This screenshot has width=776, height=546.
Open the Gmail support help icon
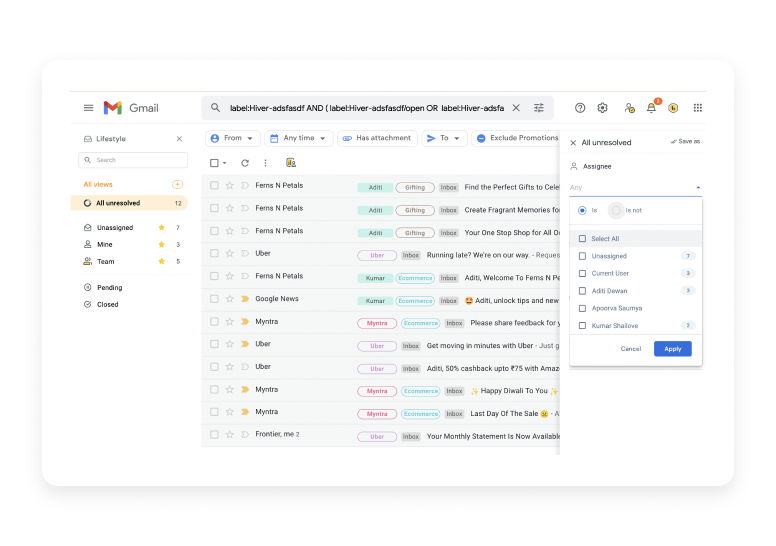coord(580,108)
